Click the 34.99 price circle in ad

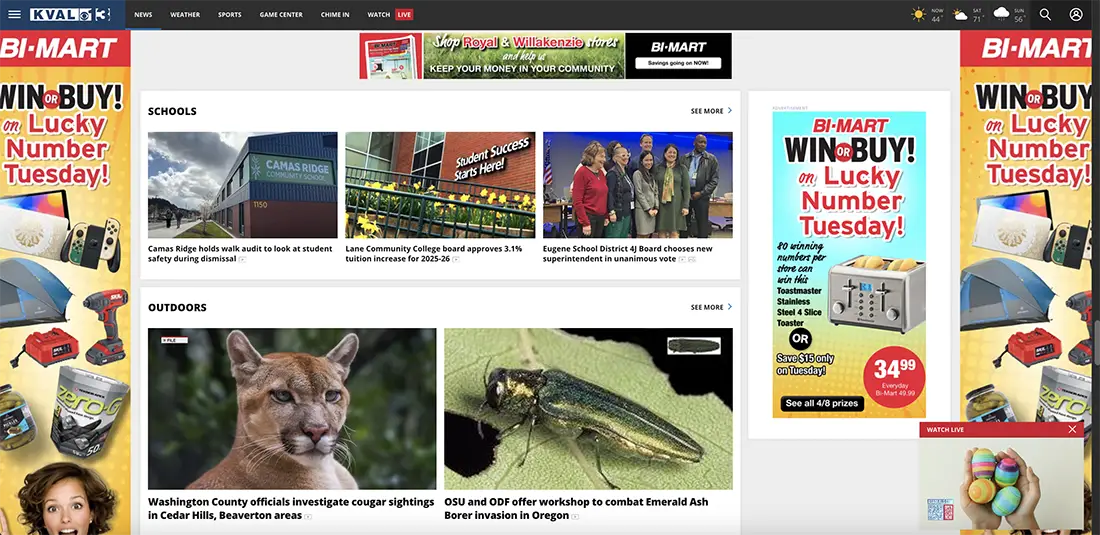pos(894,377)
